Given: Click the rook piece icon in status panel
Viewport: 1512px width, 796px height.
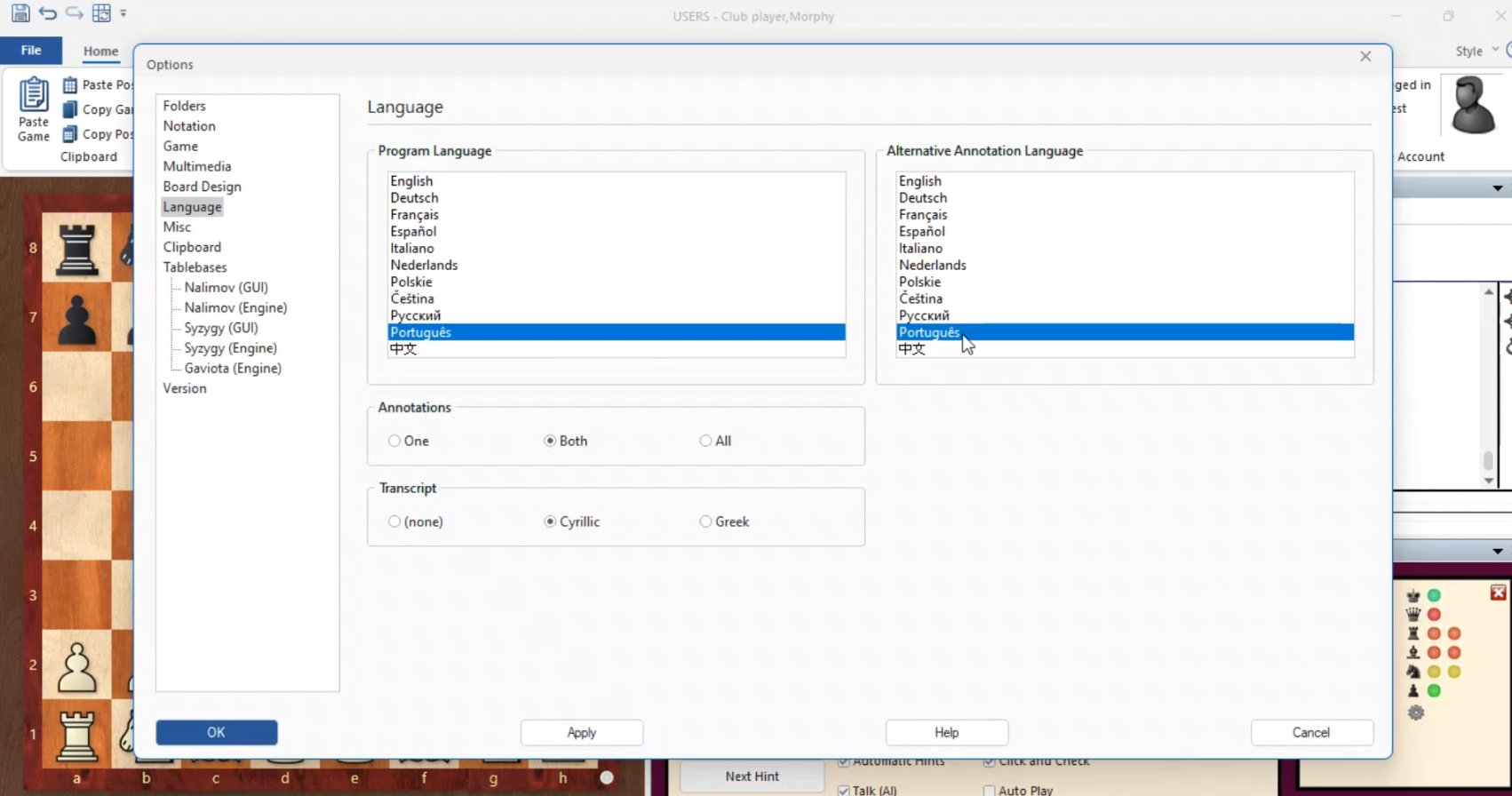Looking at the screenshot, I should 1413,633.
